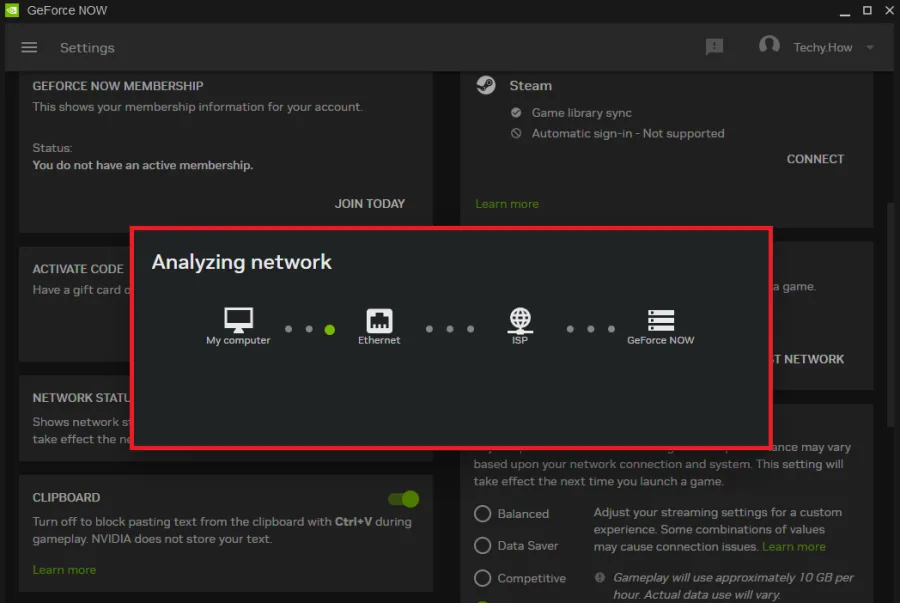Click the green progress dot after My computer
Screen dimensions: 900x603
(329, 329)
